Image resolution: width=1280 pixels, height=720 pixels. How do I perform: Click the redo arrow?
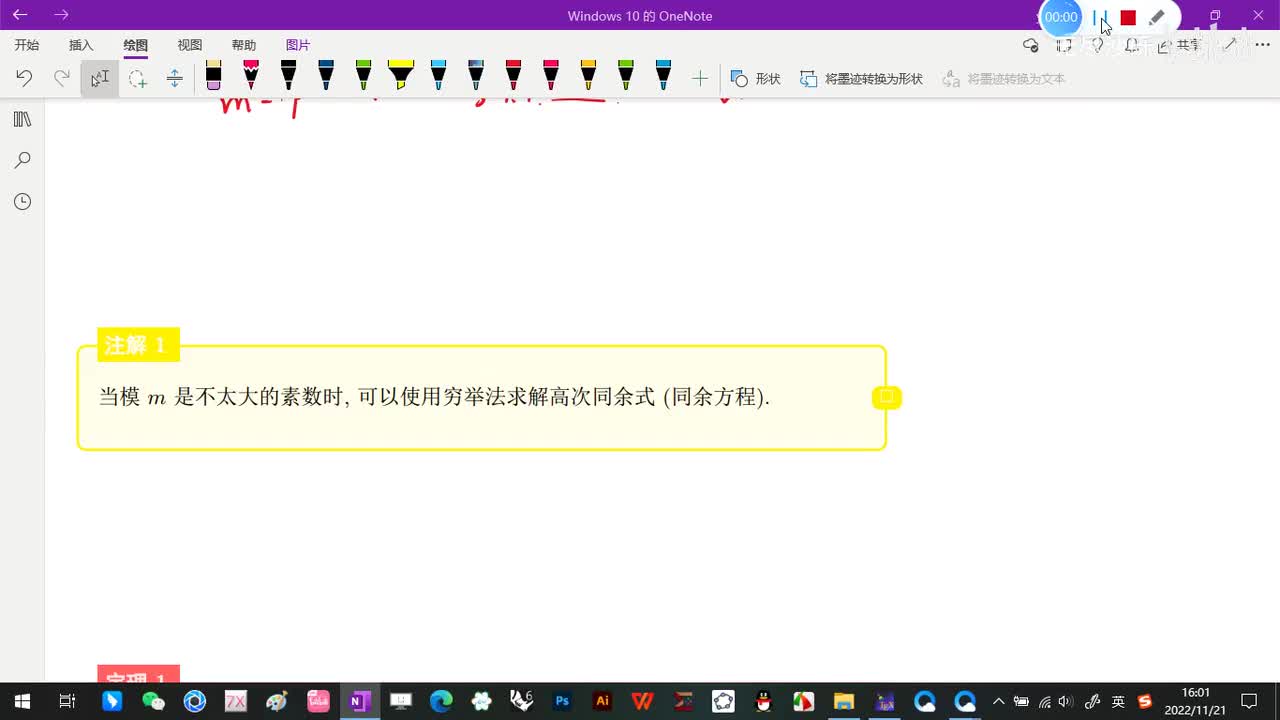[x=62, y=78]
